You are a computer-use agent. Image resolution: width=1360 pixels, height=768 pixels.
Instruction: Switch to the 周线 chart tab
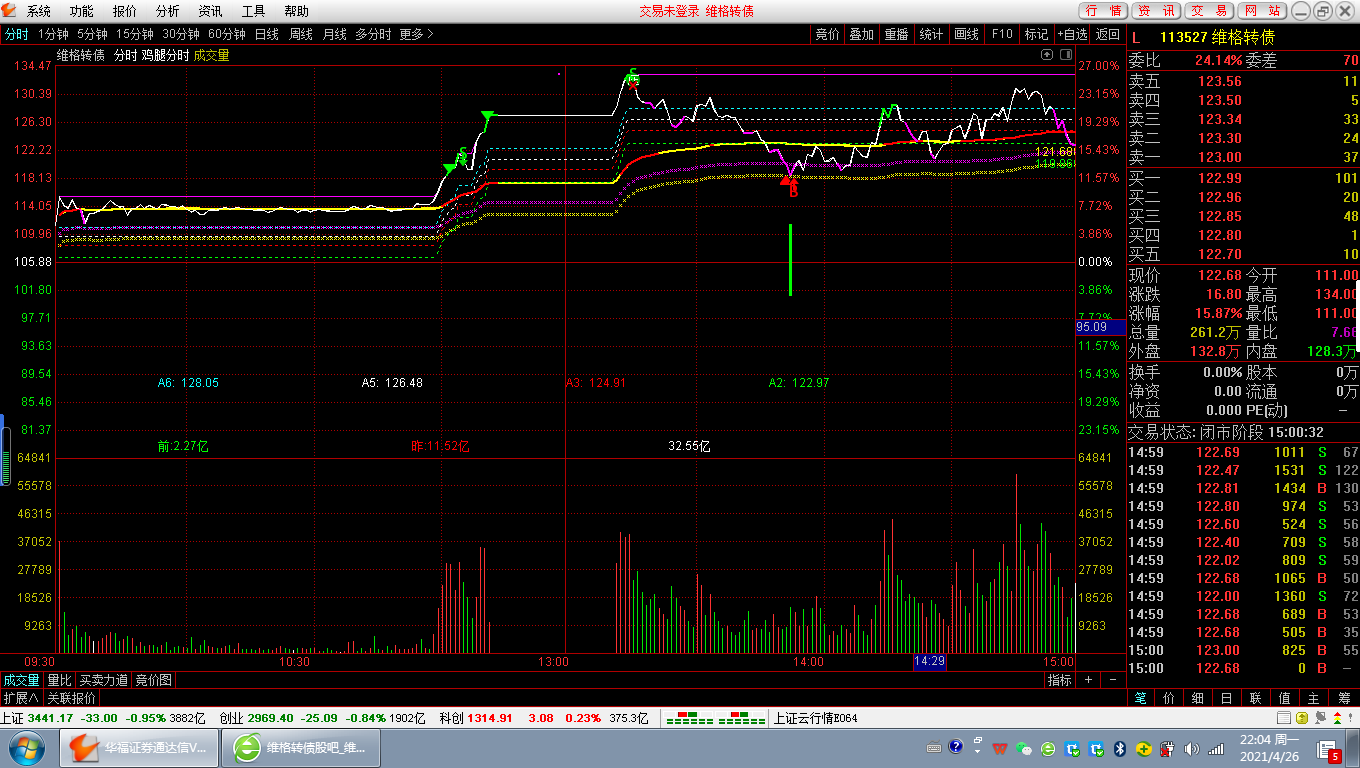point(300,34)
